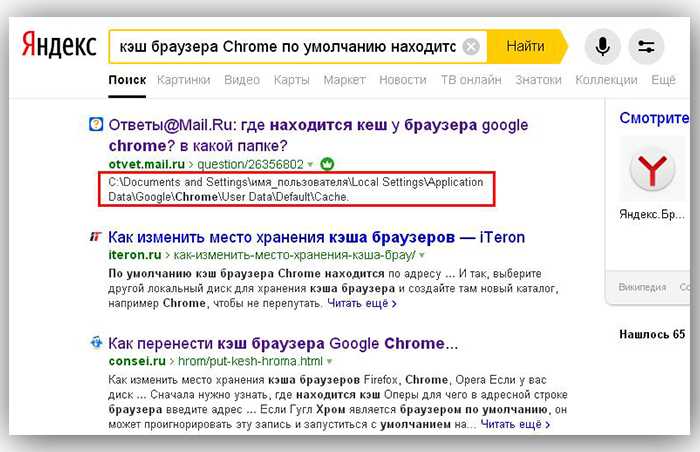Image resolution: width=700 pixels, height=452 pixels.
Task: Switch to the ТВ онлайн tab
Action: tap(471, 80)
